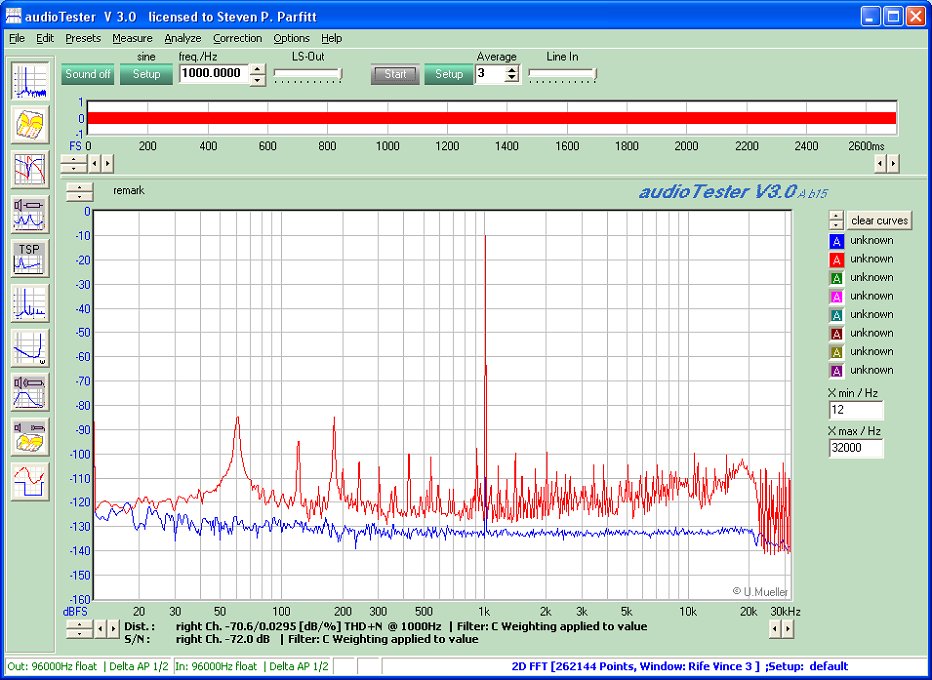This screenshot has height=680, width=932.
Task: Select the blue distortion spectrum icon
Action: pyautogui.click(x=30, y=303)
